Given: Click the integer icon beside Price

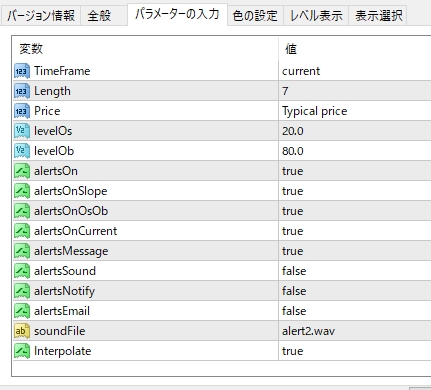Looking at the screenshot, I should (x=22, y=111).
